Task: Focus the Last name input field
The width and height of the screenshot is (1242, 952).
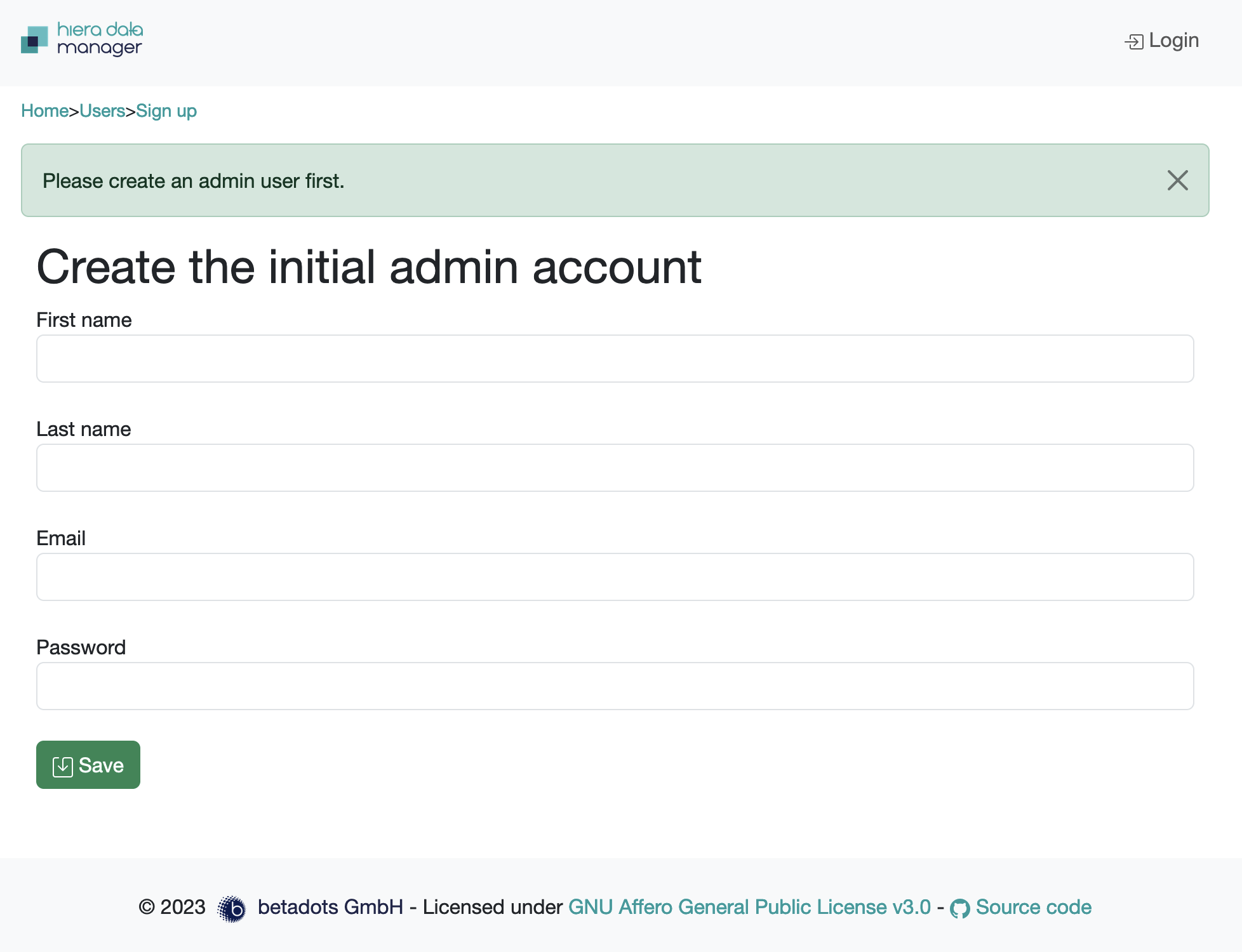Action: [615, 468]
